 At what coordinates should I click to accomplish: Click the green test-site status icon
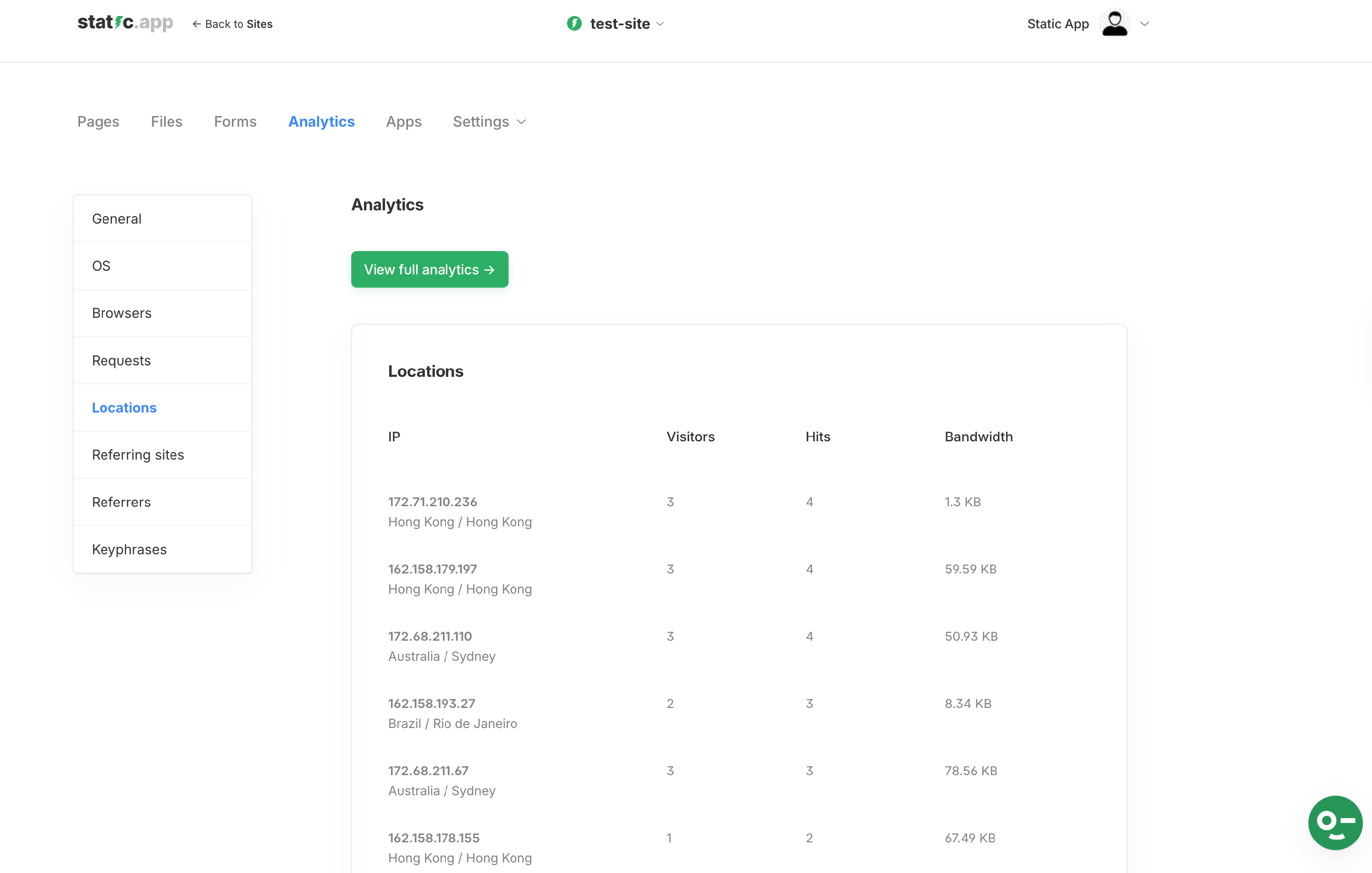tap(574, 23)
